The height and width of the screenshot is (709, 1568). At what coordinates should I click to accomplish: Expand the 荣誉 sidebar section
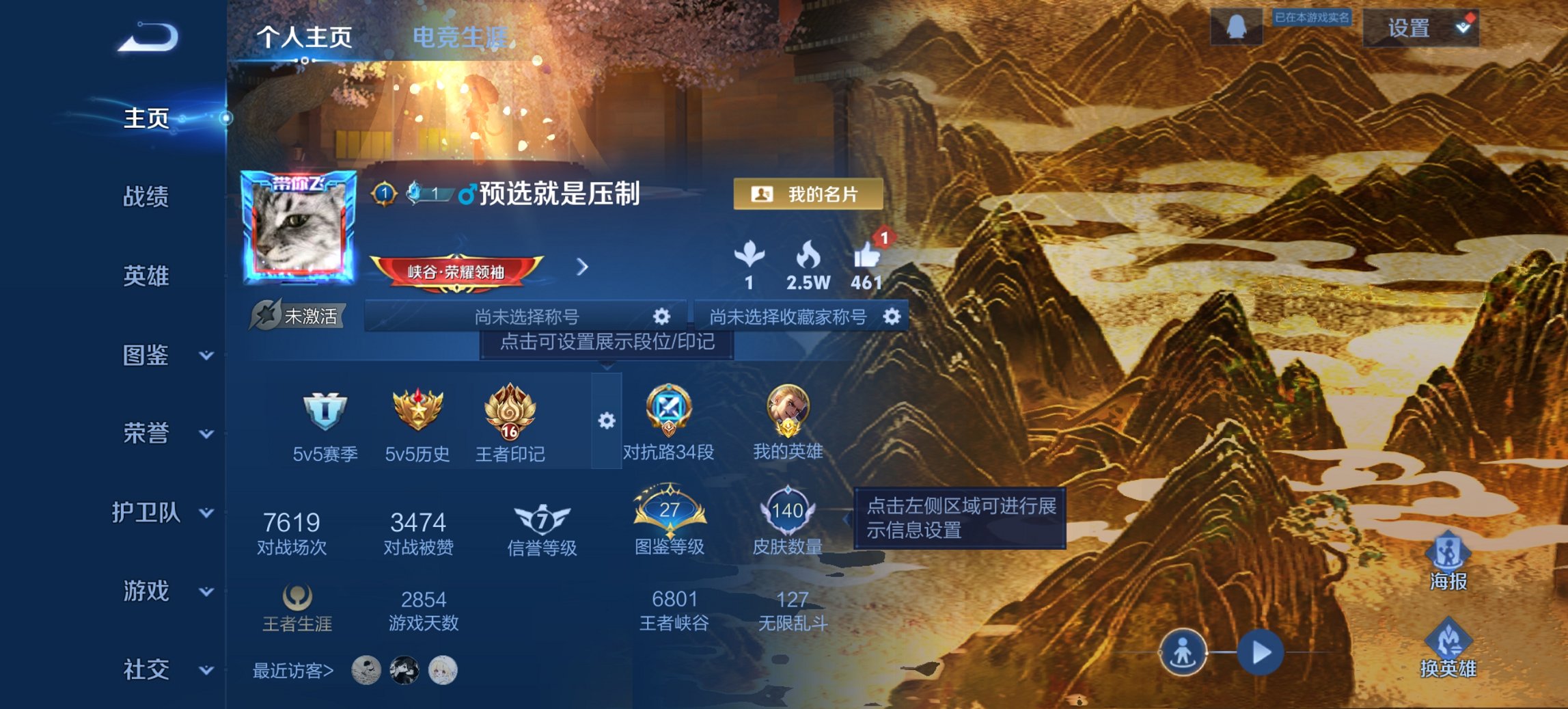[x=206, y=434]
